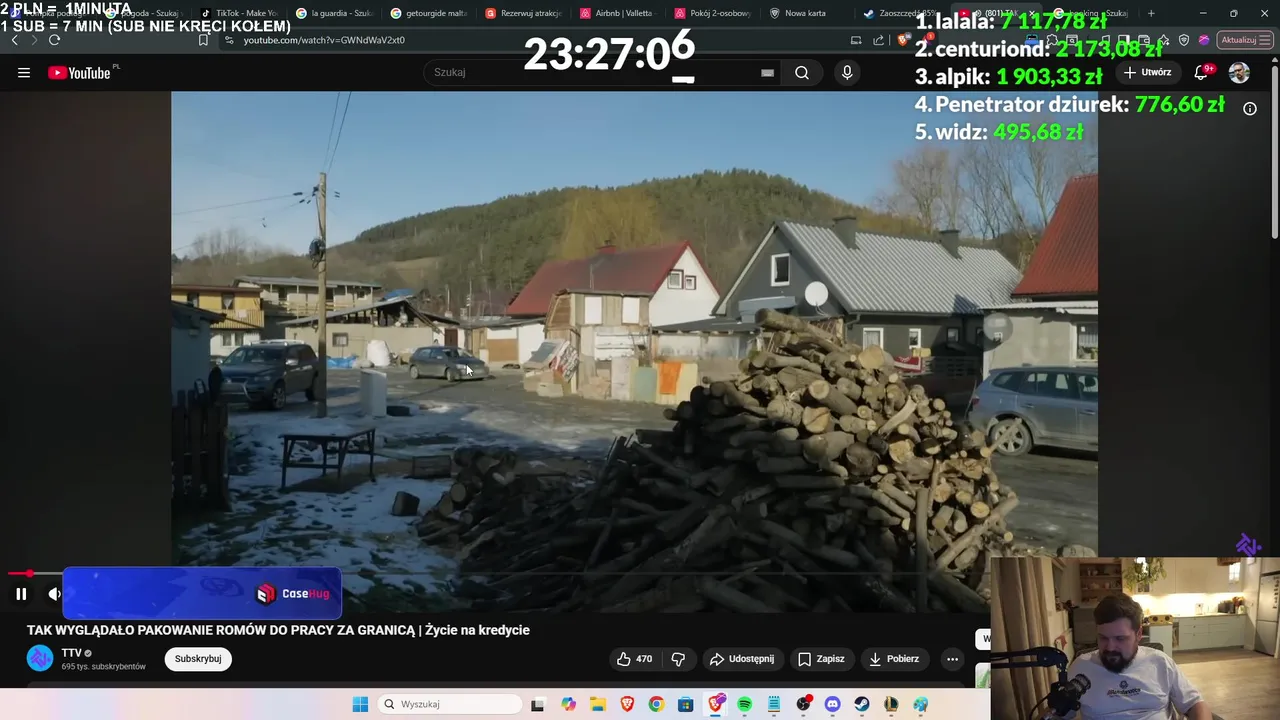Launch Copilot from the taskbar
This screenshot has width=1280, height=720.
coord(569,705)
